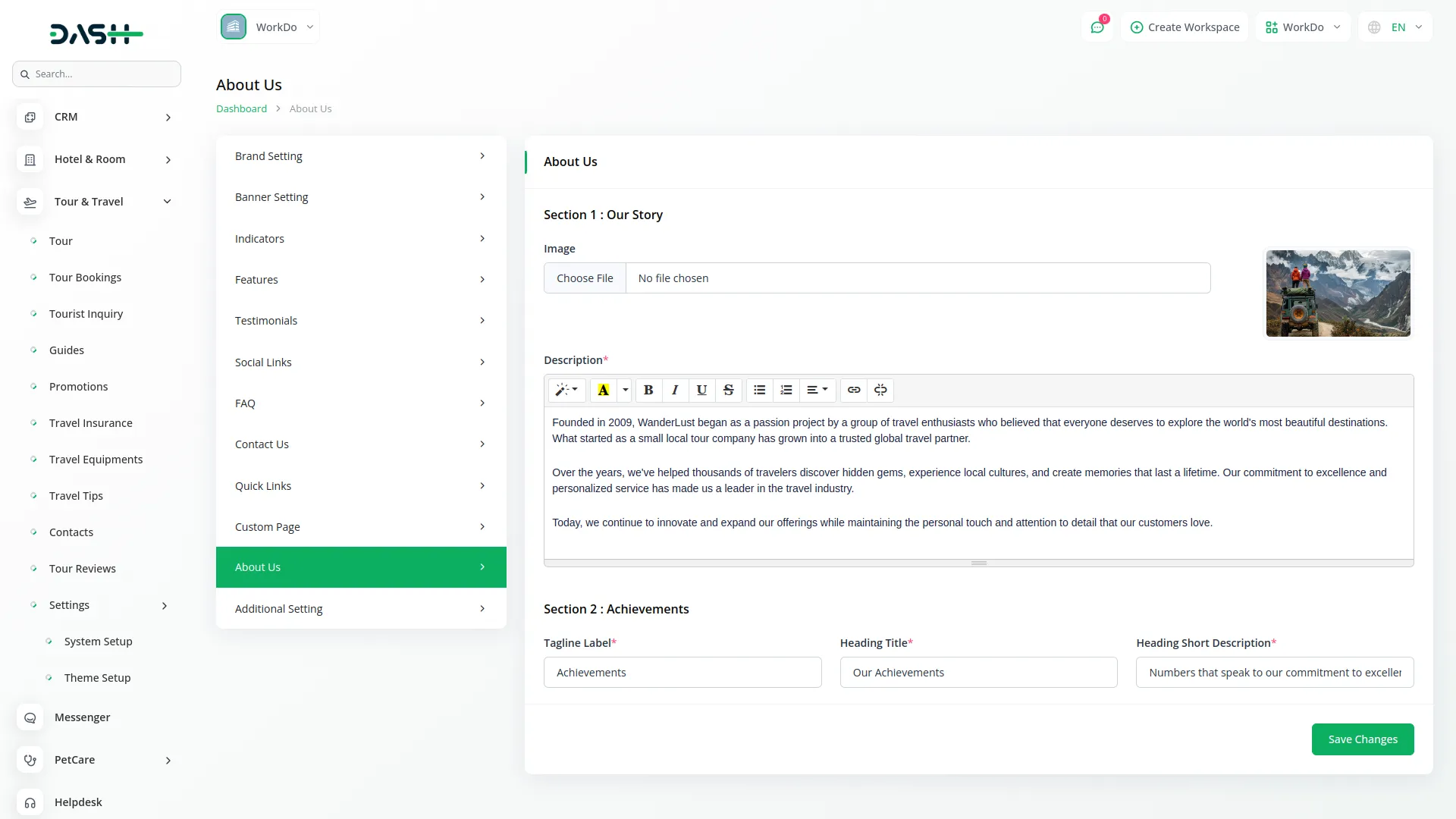The width and height of the screenshot is (1456, 819).
Task: Insert an ordered numbered list
Action: coord(786,390)
